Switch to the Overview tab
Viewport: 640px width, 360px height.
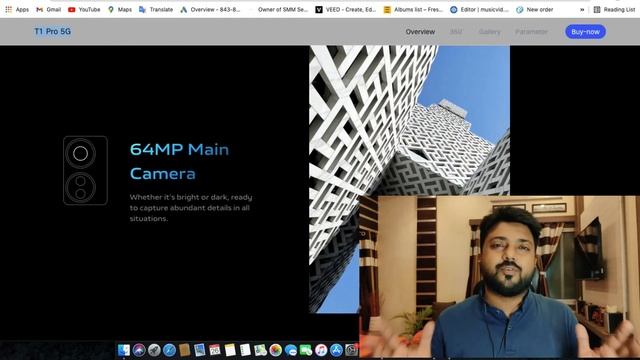click(420, 32)
